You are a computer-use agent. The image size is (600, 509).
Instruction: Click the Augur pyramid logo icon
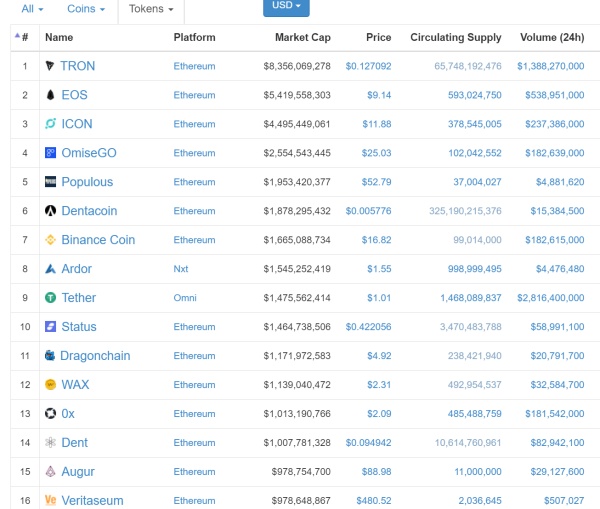[x=51, y=471]
